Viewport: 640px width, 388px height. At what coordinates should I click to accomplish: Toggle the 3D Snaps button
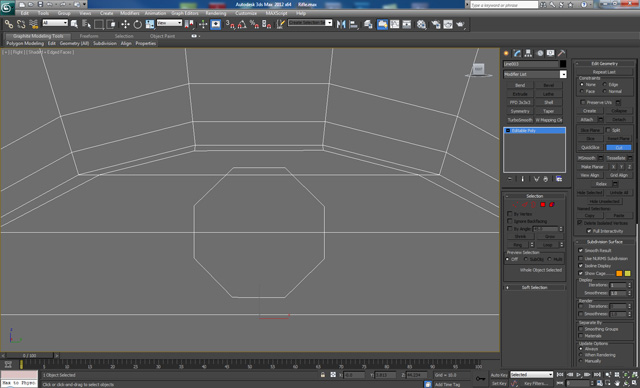pos(230,24)
